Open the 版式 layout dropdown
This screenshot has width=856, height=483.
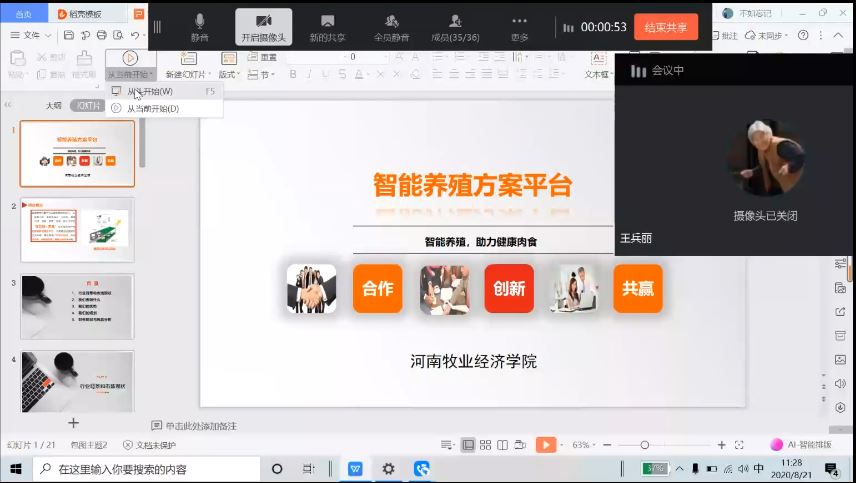pos(230,74)
